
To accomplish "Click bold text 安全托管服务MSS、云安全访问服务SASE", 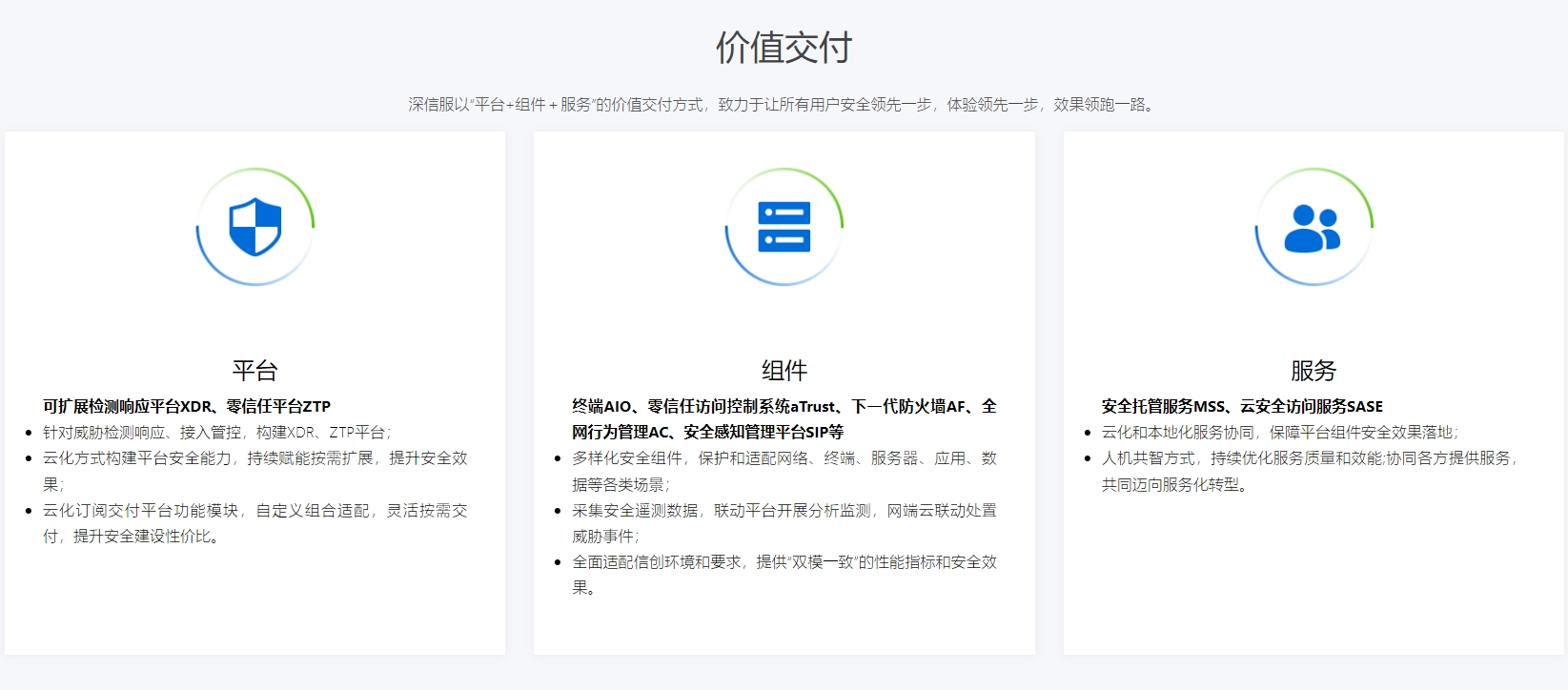I will (x=1242, y=406).
